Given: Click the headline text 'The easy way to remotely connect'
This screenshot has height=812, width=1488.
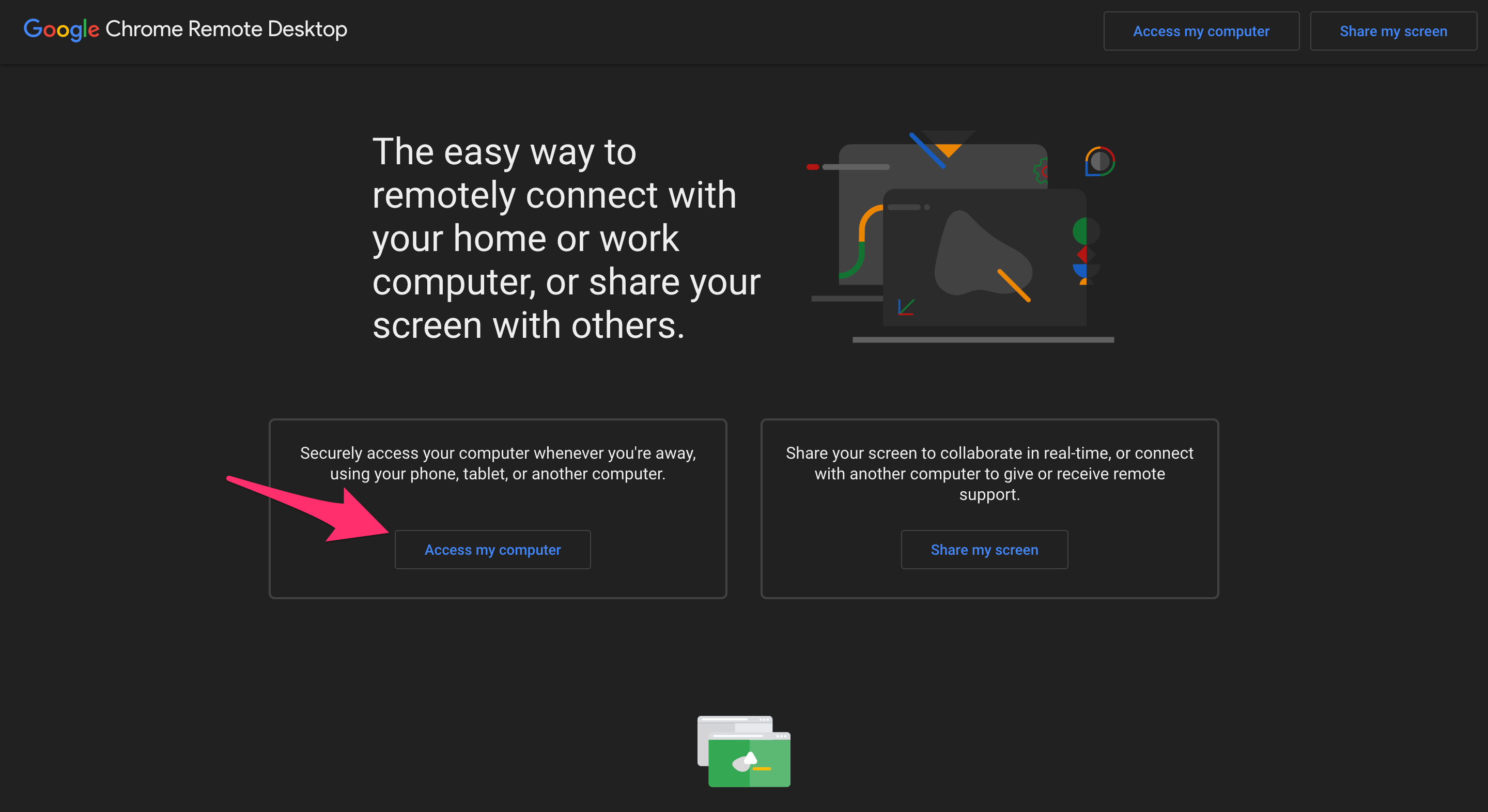Looking at the screenshot, I should point(566,238).
